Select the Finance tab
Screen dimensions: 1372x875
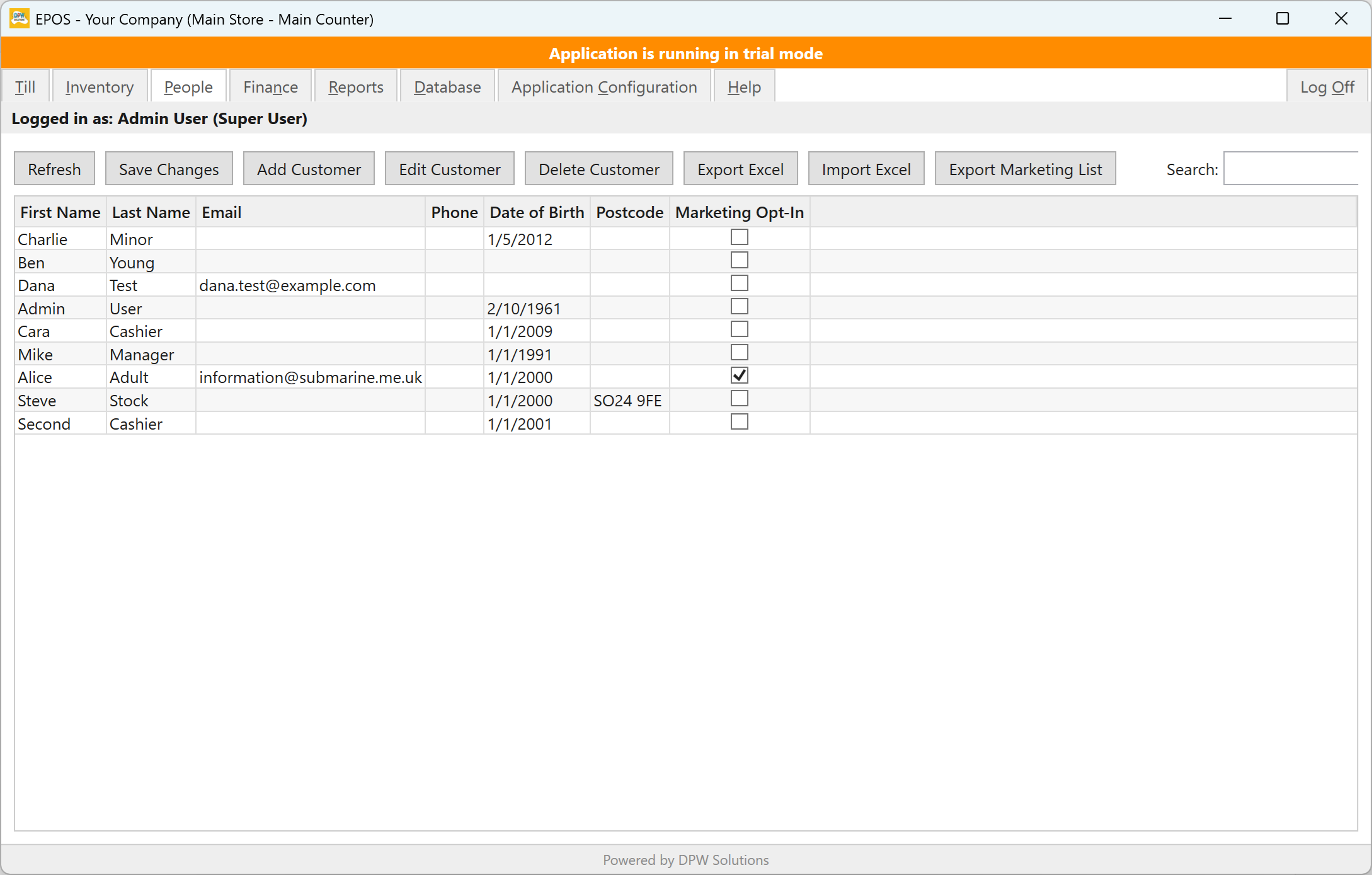270,86
